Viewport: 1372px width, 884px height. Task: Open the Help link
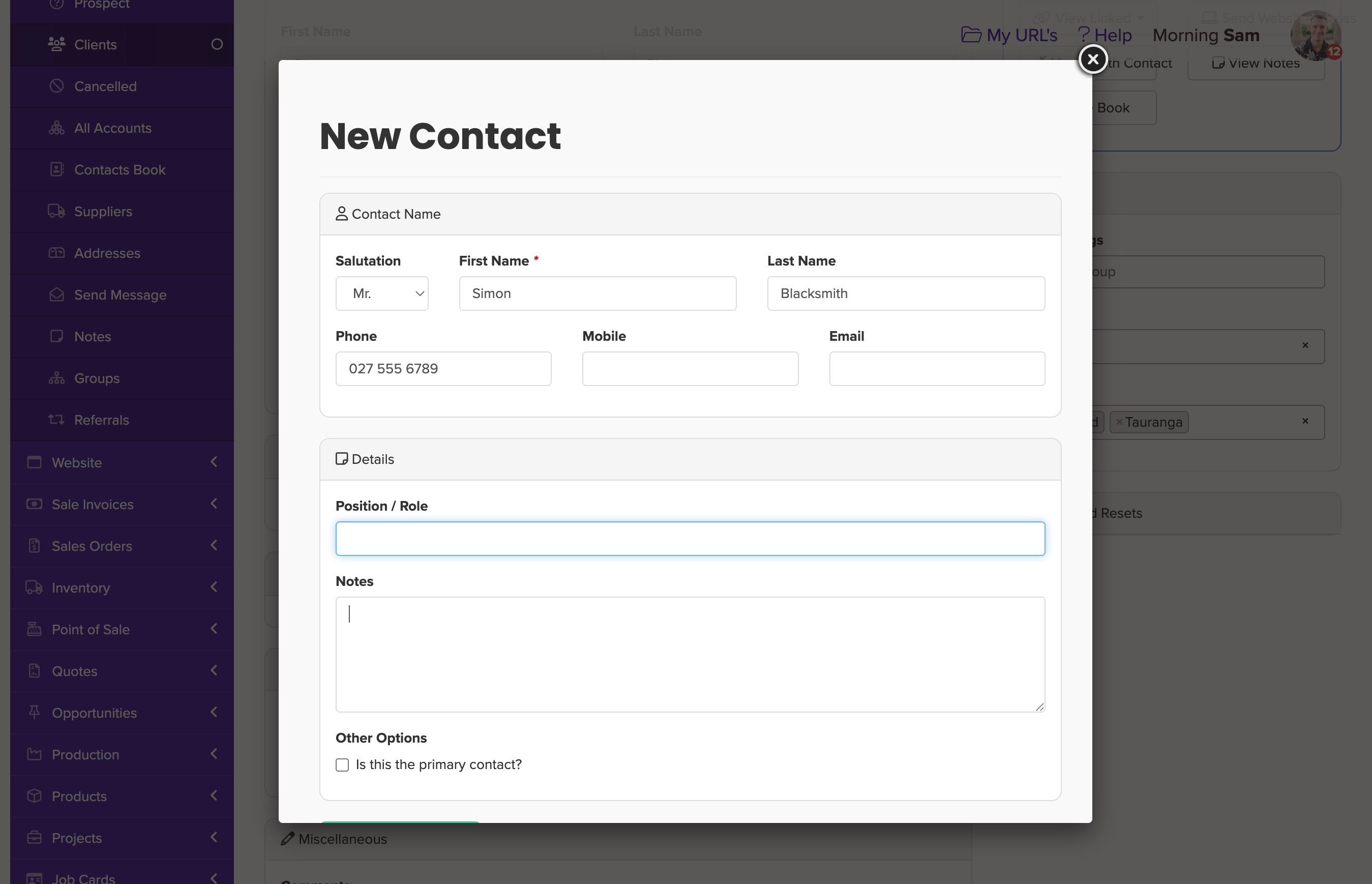(x=1105, y=35)
